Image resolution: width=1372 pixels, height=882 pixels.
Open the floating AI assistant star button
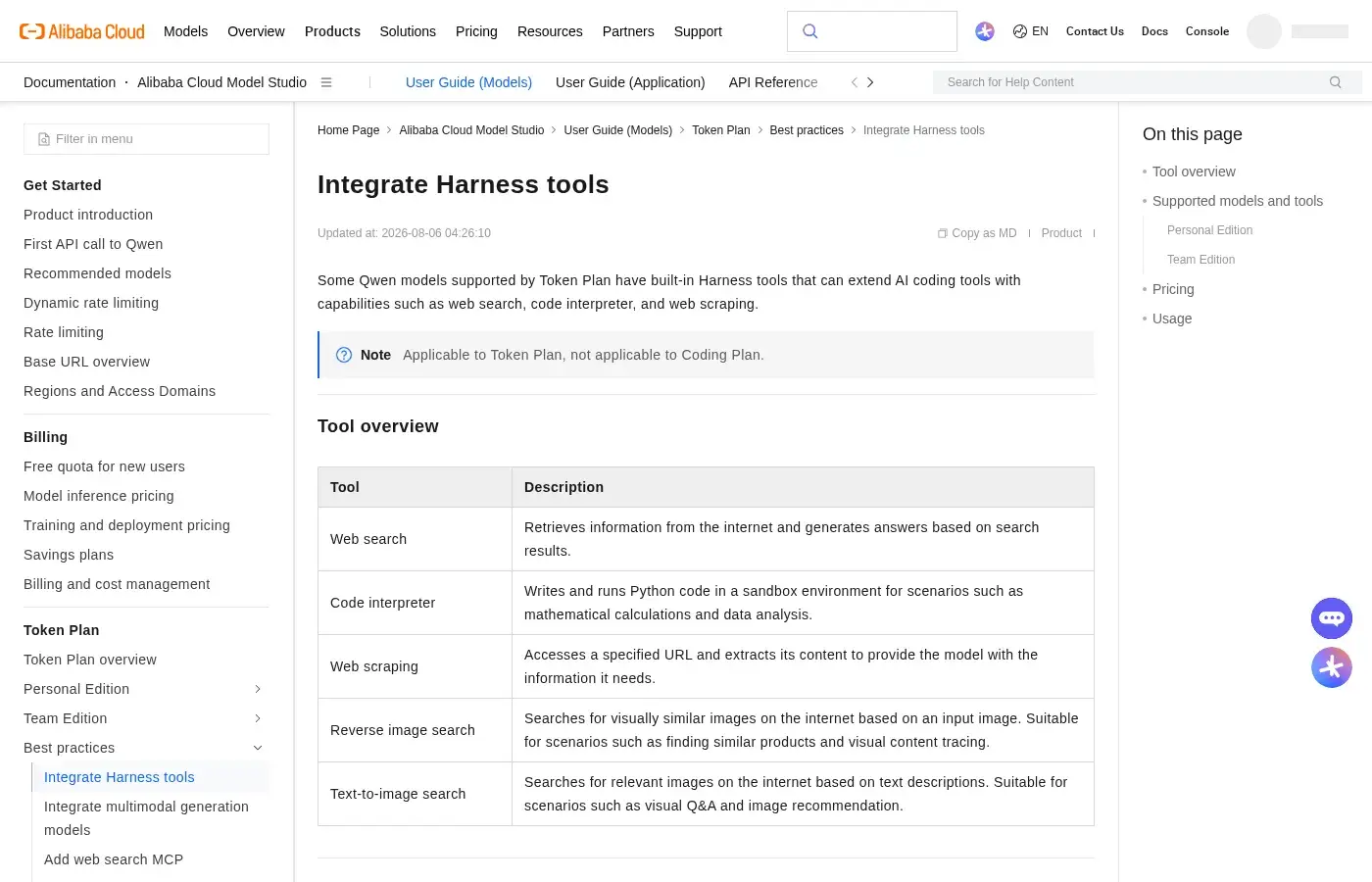pos(1332,667)
